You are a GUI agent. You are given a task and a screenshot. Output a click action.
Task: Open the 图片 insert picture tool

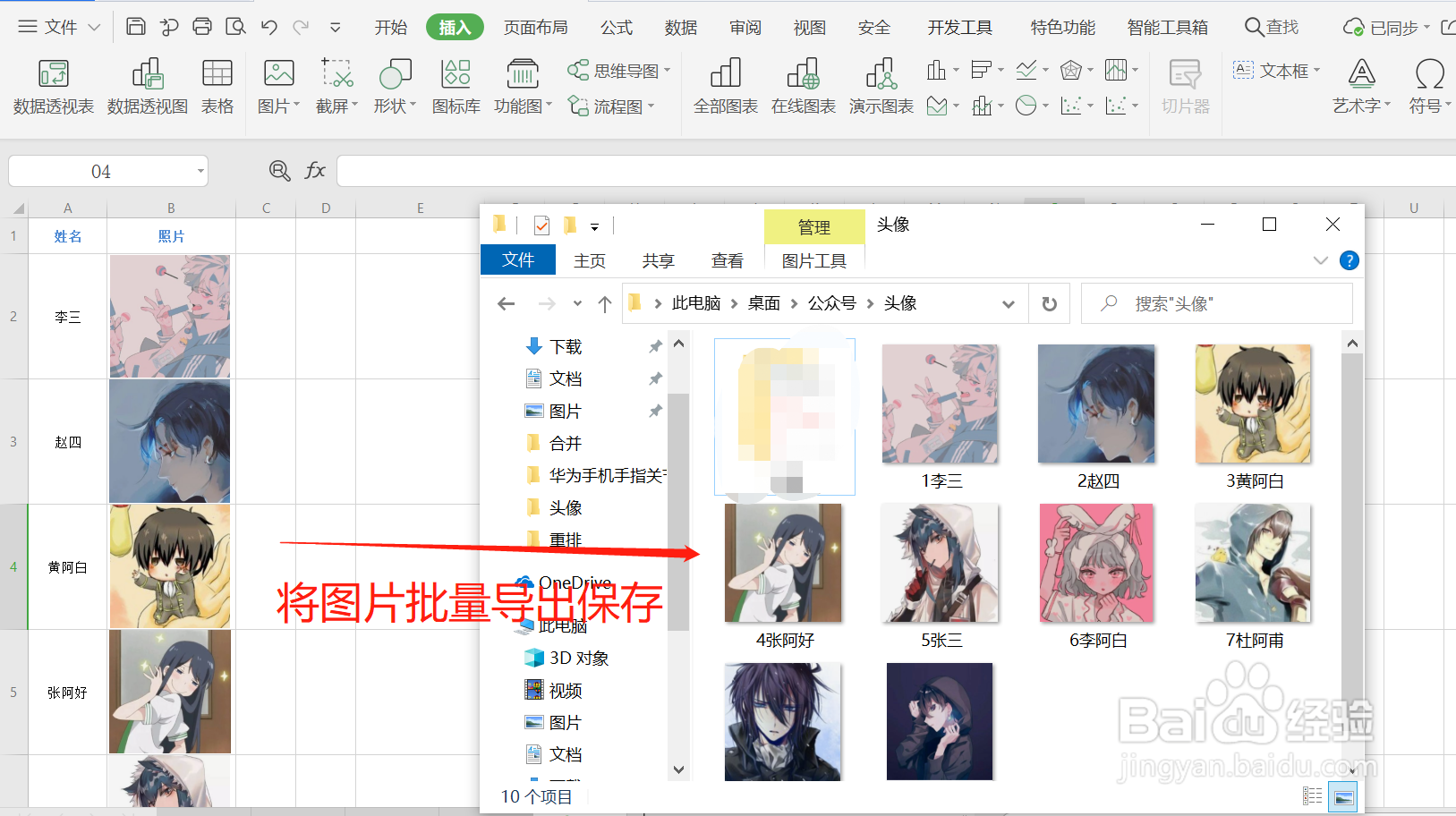[278, 87]
